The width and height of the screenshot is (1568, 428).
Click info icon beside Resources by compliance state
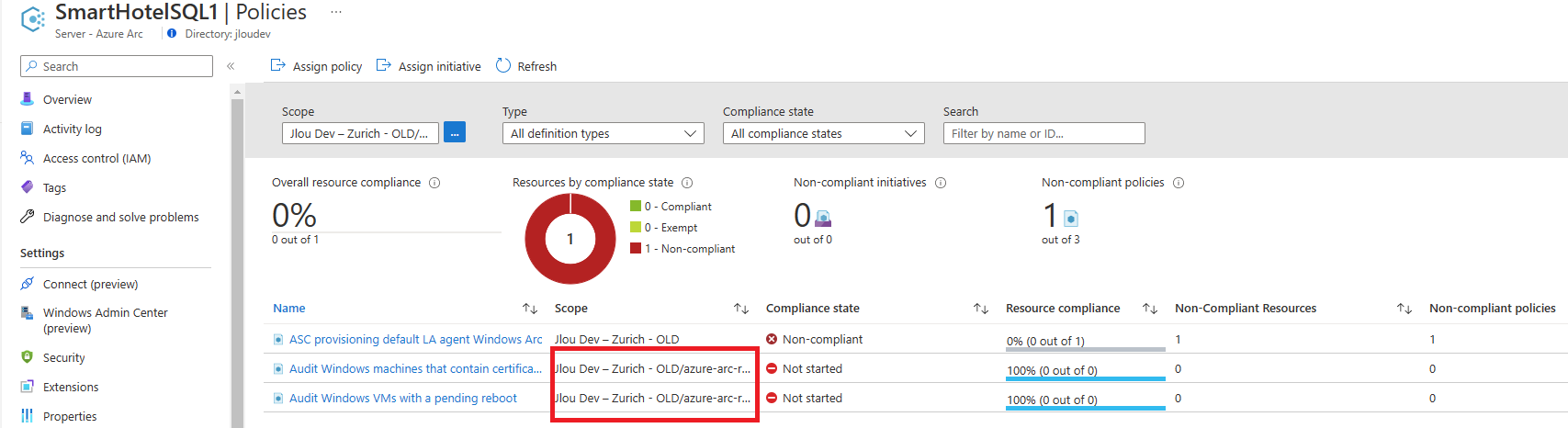(687, 183)
